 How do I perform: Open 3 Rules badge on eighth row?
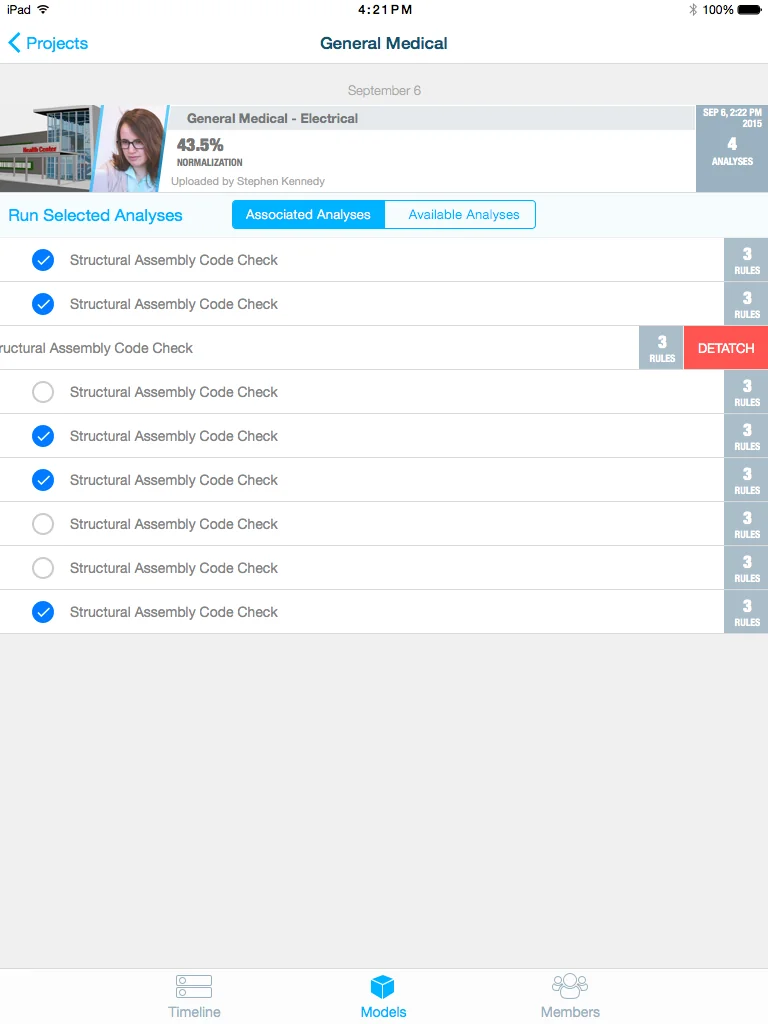pos(746,568)
